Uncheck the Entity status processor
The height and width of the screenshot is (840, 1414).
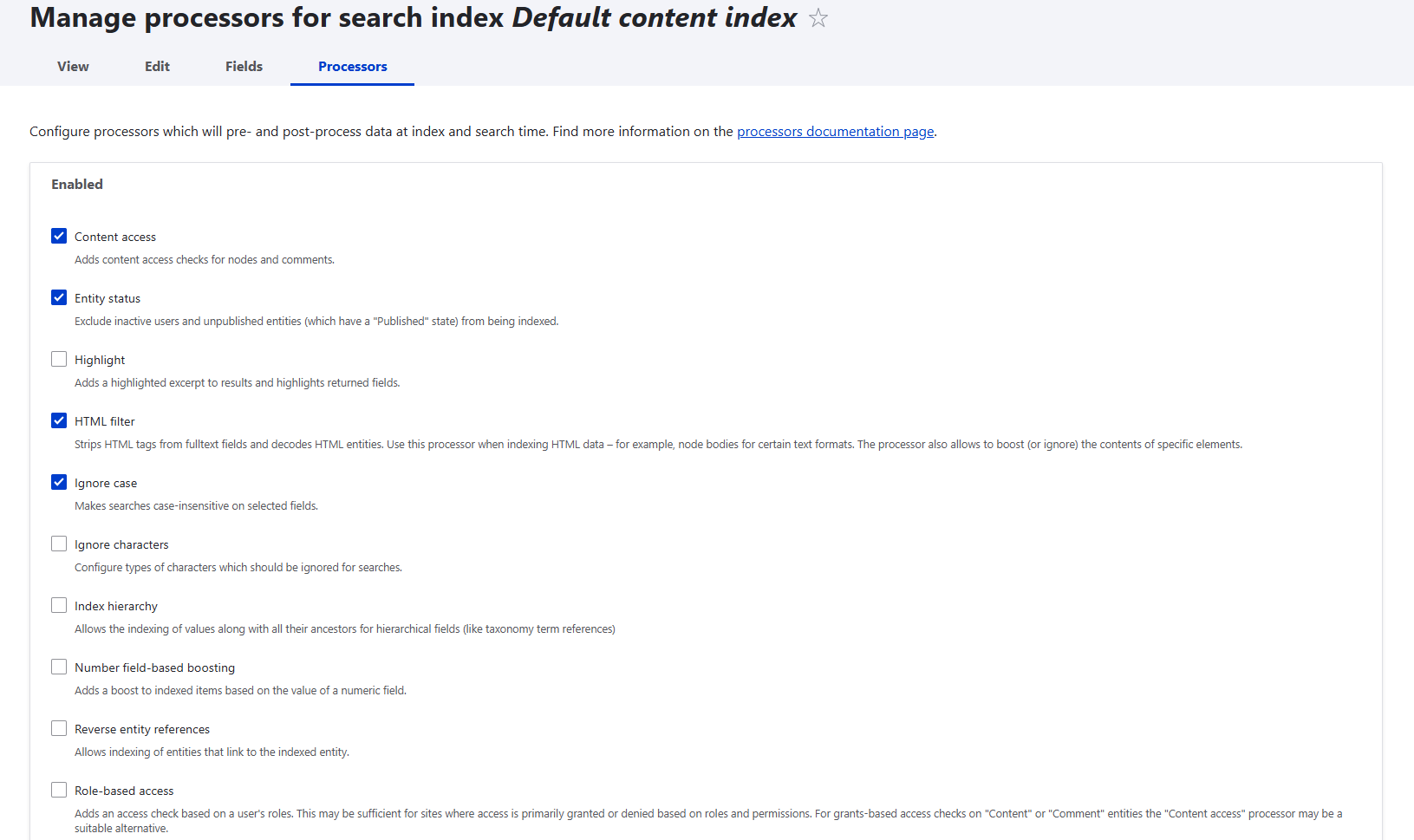coord(58,296)
